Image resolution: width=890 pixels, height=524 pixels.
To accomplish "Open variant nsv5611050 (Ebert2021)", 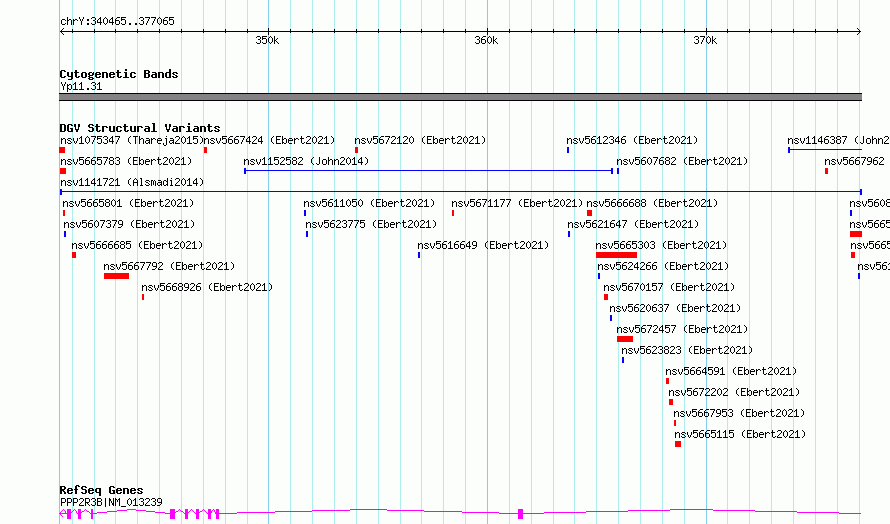I will (x=369, y=203).
